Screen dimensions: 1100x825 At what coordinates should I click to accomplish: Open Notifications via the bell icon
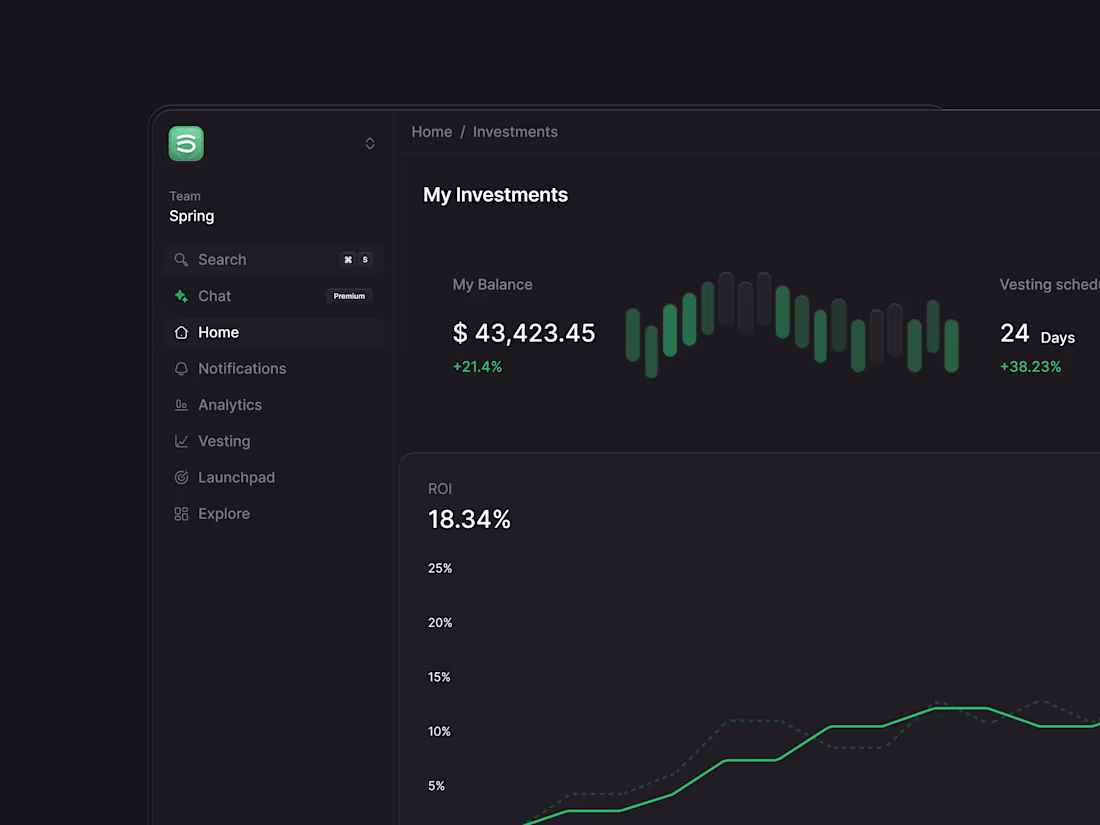coord(182,368)
